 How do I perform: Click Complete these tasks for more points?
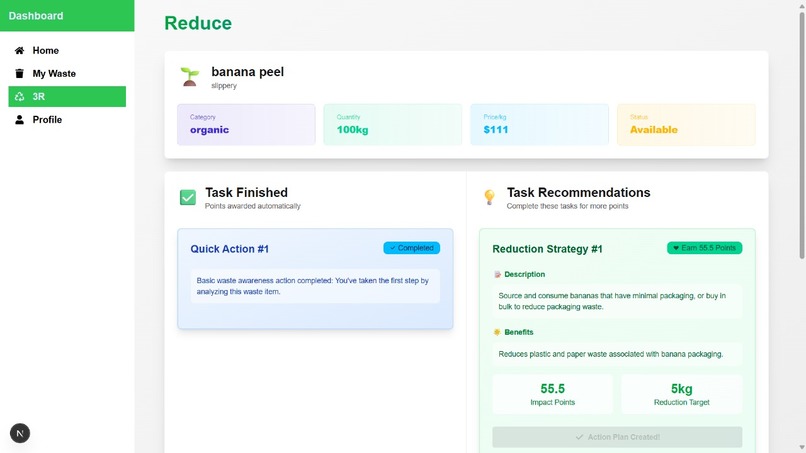point(567,206)
